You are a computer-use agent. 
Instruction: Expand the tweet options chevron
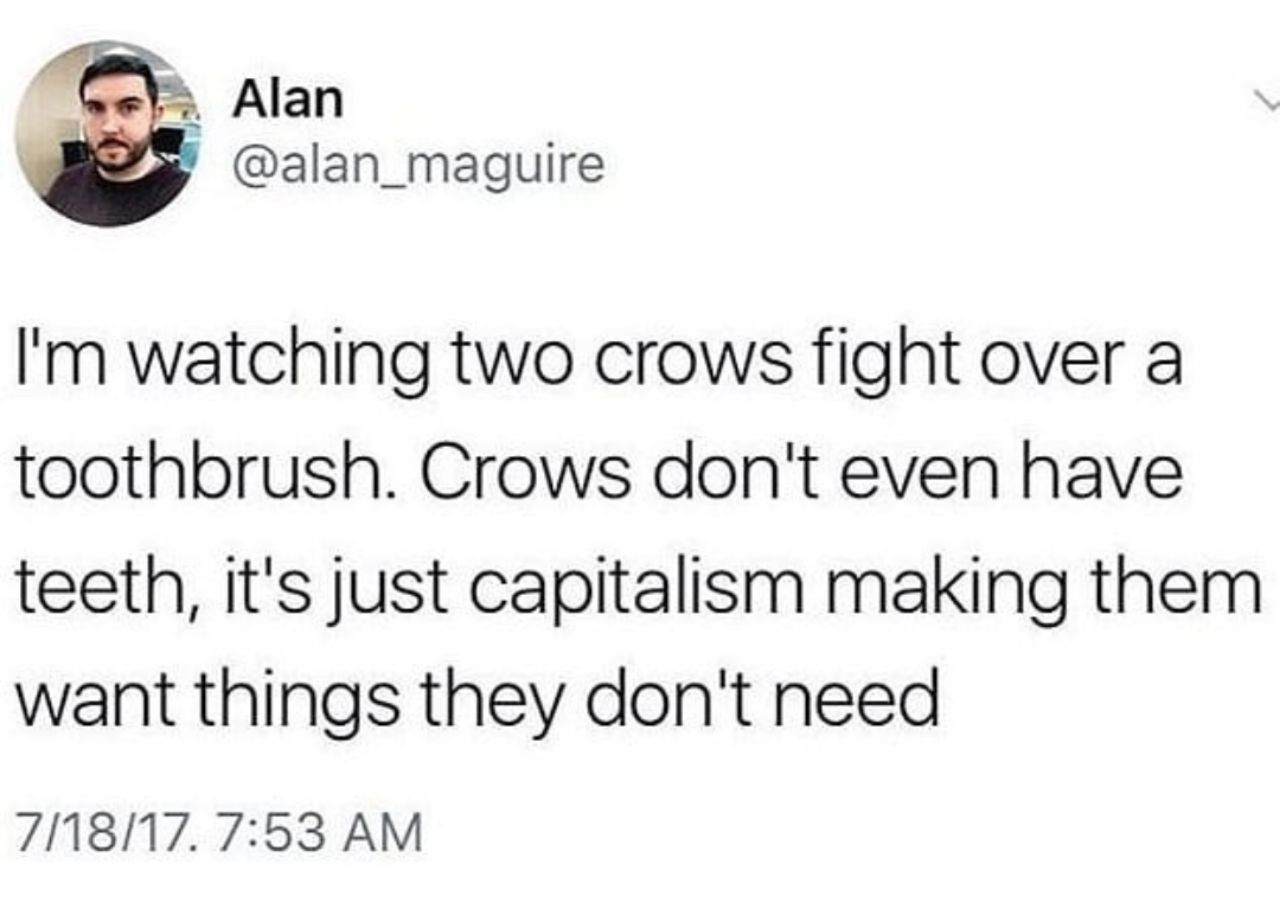[1267, 101]
